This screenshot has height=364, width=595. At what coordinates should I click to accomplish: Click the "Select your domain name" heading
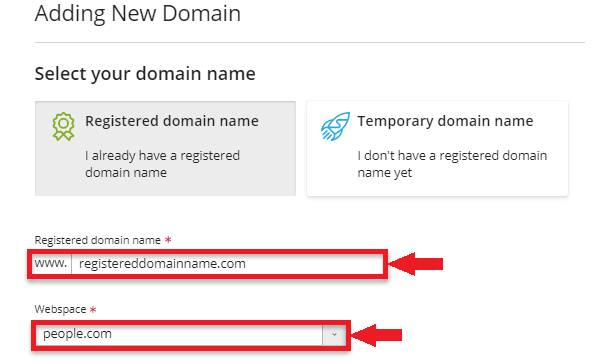(145, 74)
